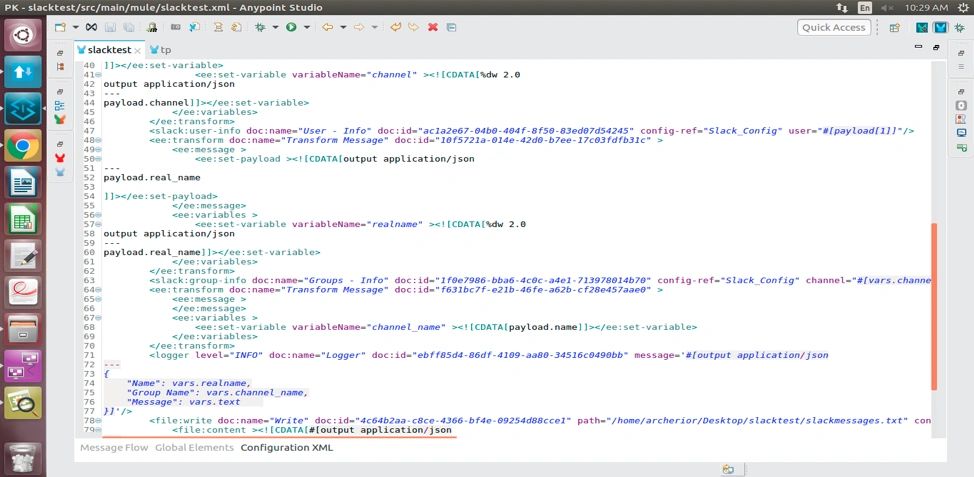Click the user credentials toolbar icon
This screenshot has height=477, width=974.
pyautogui.click(x=152, y=27)
